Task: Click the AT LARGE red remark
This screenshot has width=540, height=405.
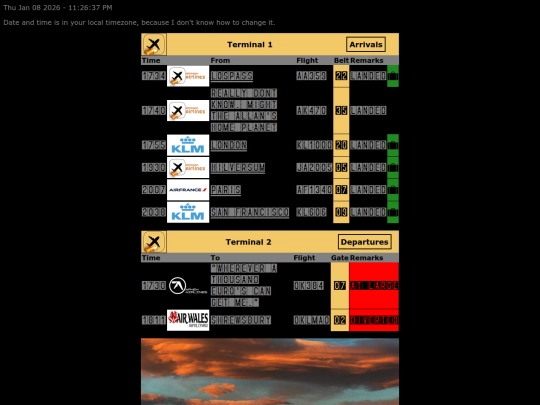Action: 374,285
